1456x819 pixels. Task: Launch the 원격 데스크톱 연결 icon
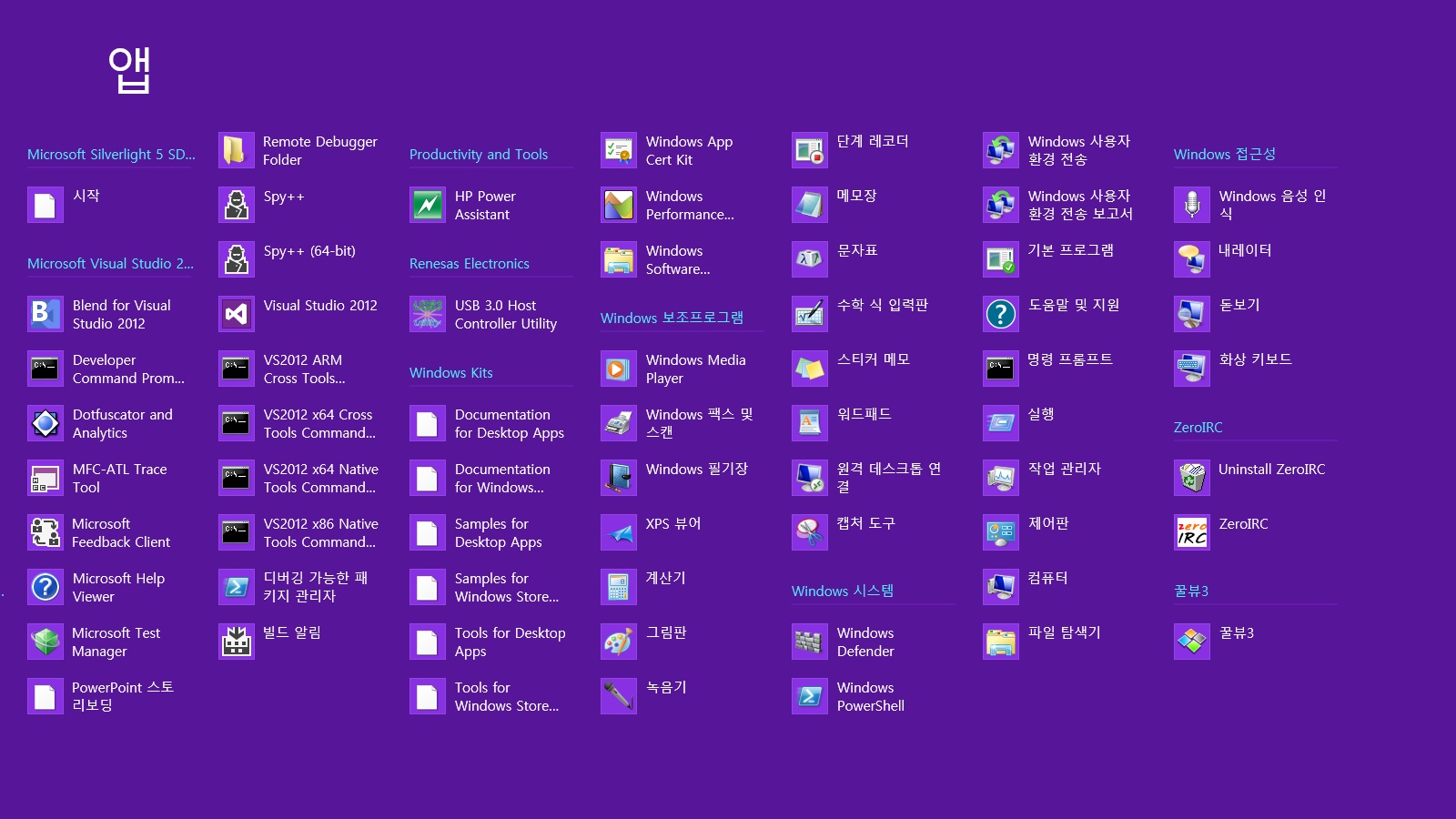click(810, 478)
